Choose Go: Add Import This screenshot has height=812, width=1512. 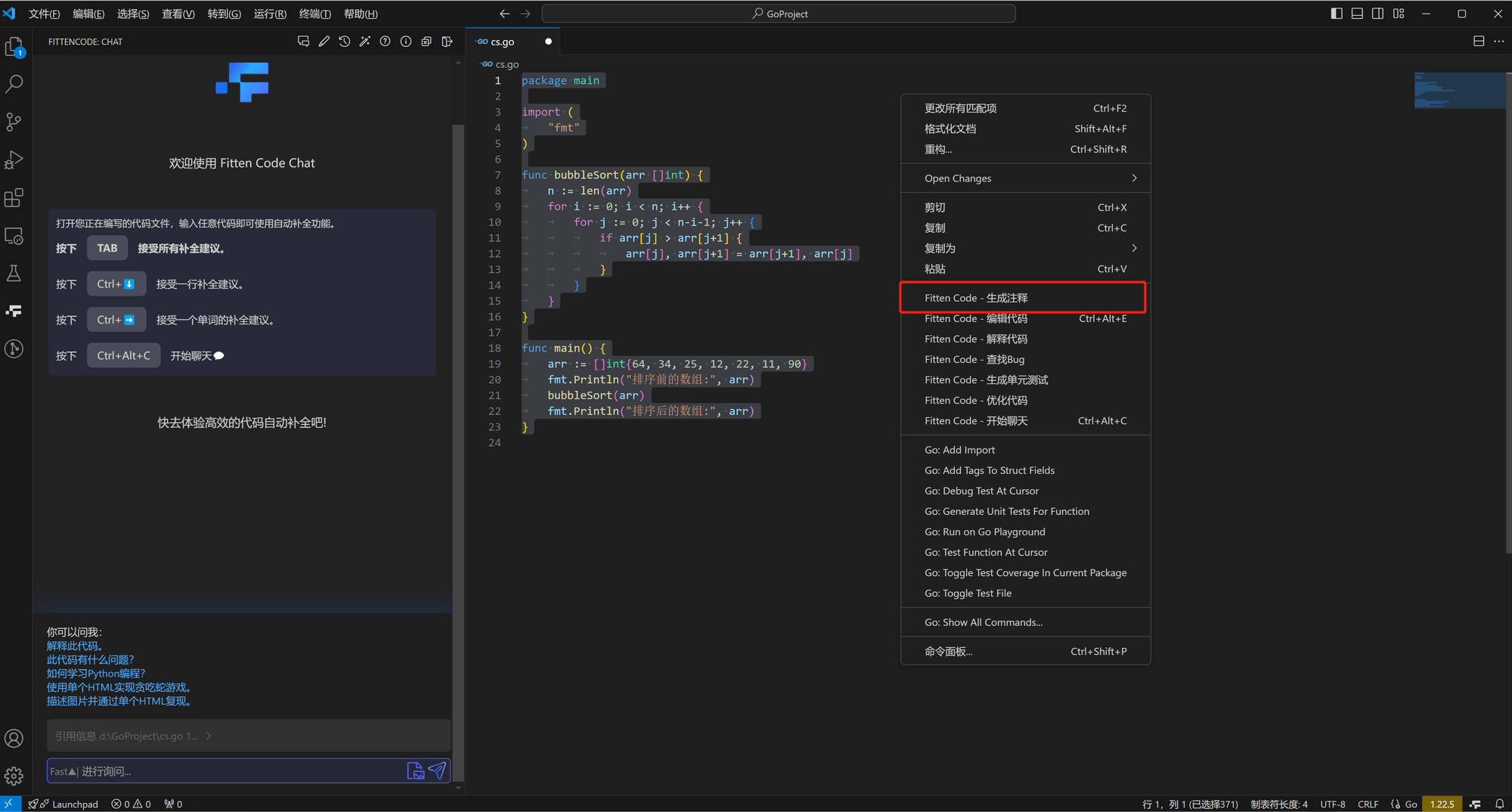[x=1025, y=450]
